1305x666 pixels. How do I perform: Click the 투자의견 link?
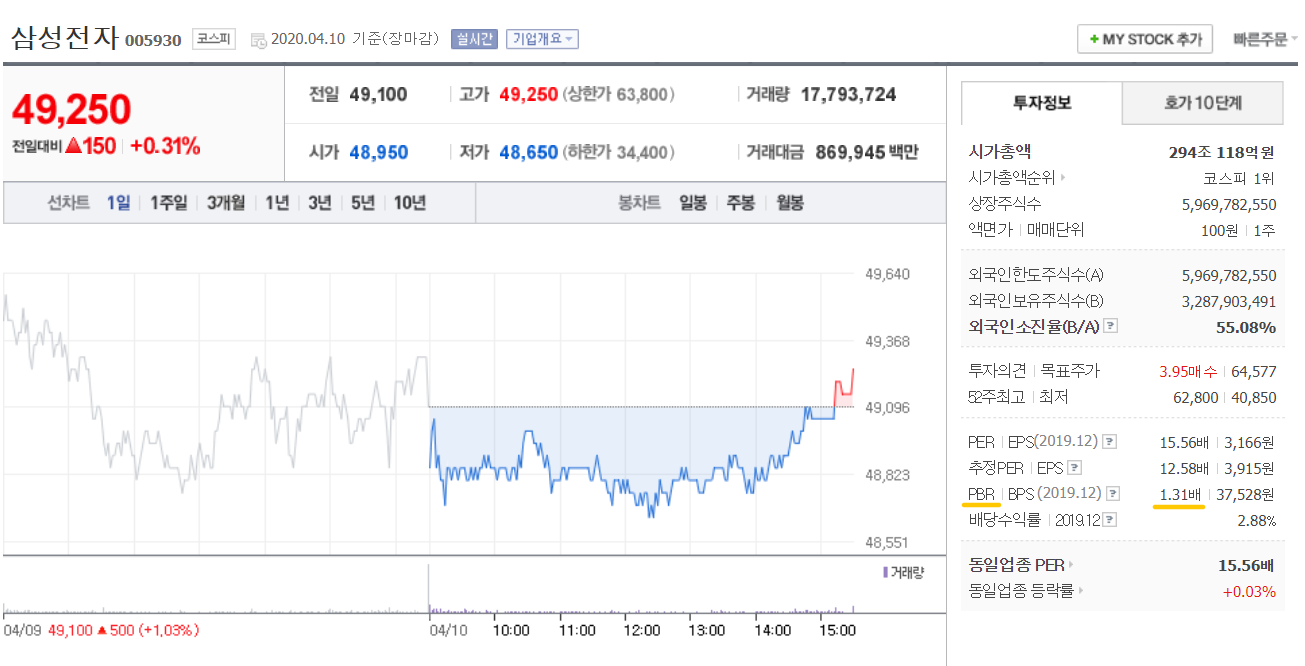tap(997, 371)
